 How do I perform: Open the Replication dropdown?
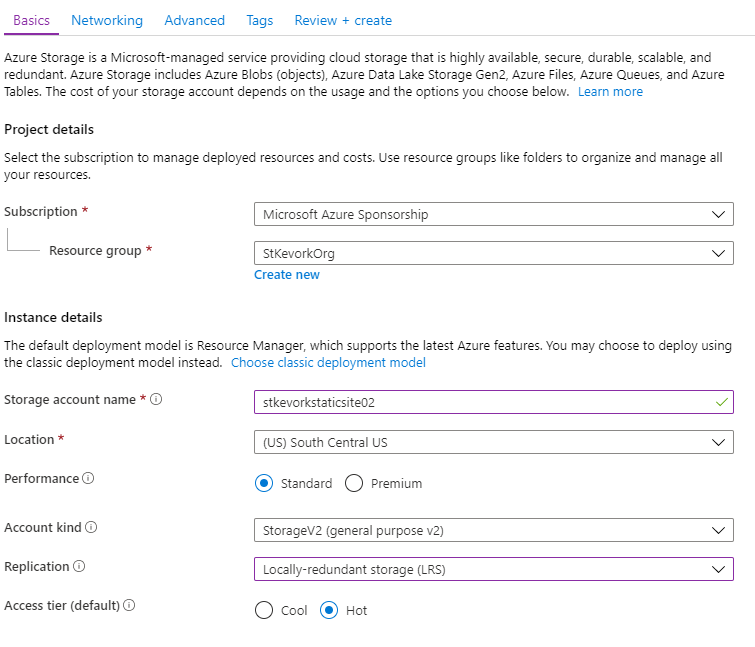(x=494, y=569)
